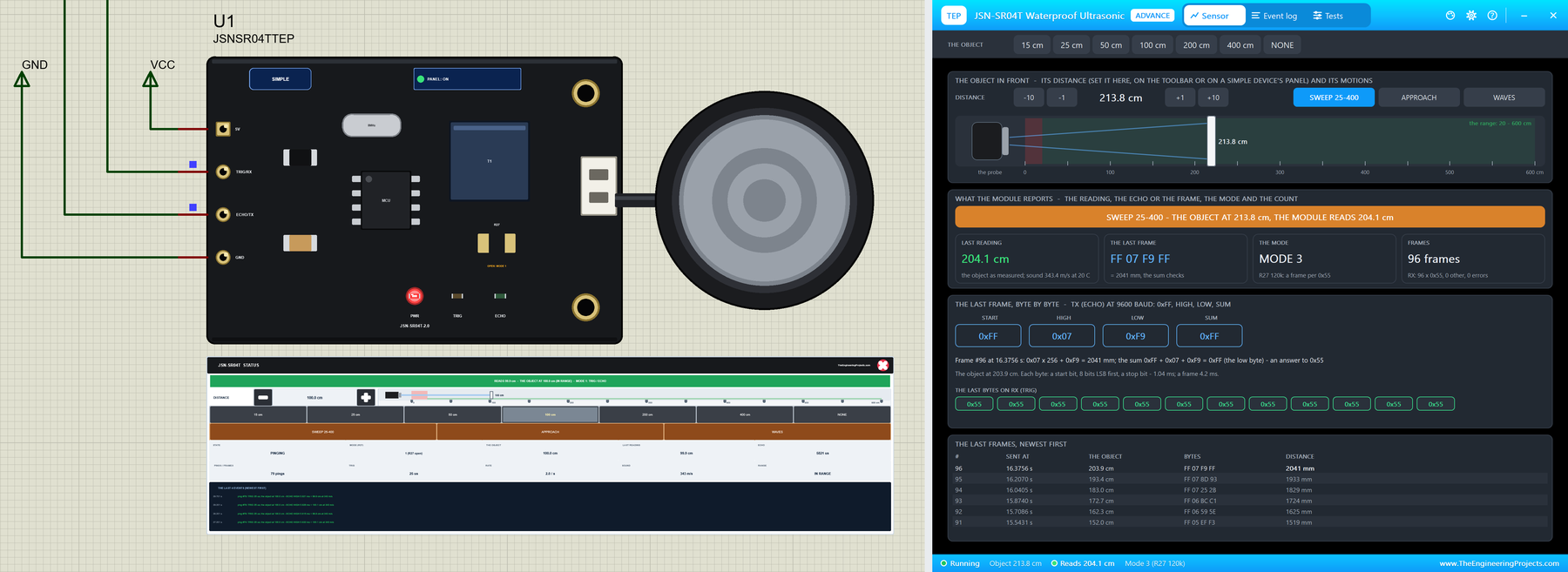Toggle the WAVES motion
The image size is (1568, 572).
1504,98
